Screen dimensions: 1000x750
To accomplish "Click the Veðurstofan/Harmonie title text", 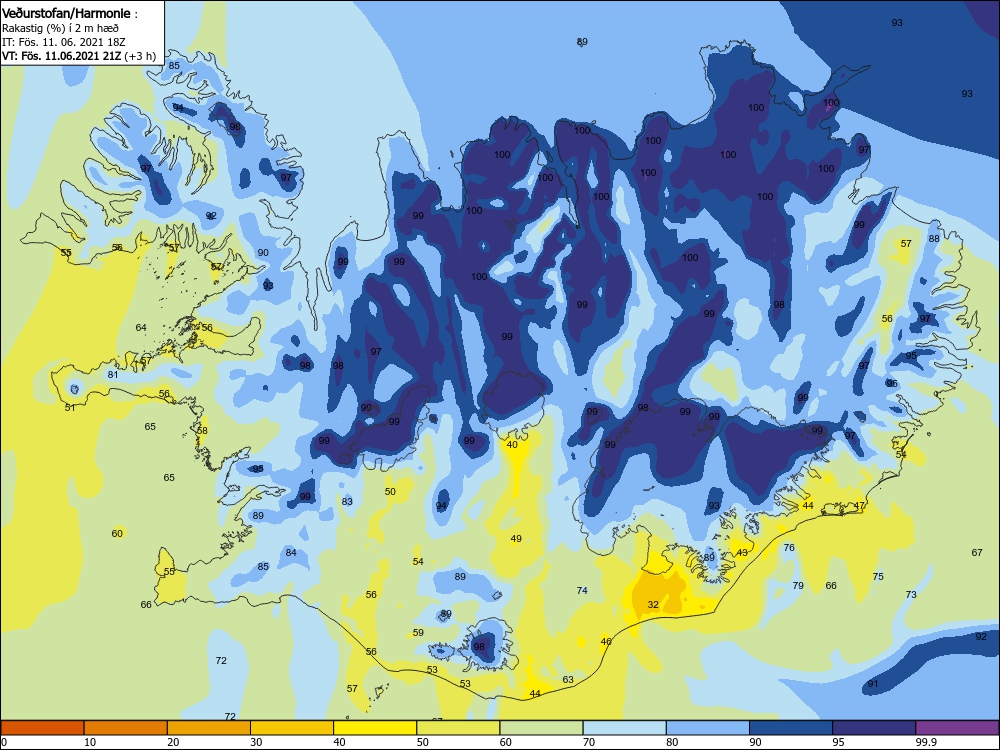I will [x=66, y=13].
